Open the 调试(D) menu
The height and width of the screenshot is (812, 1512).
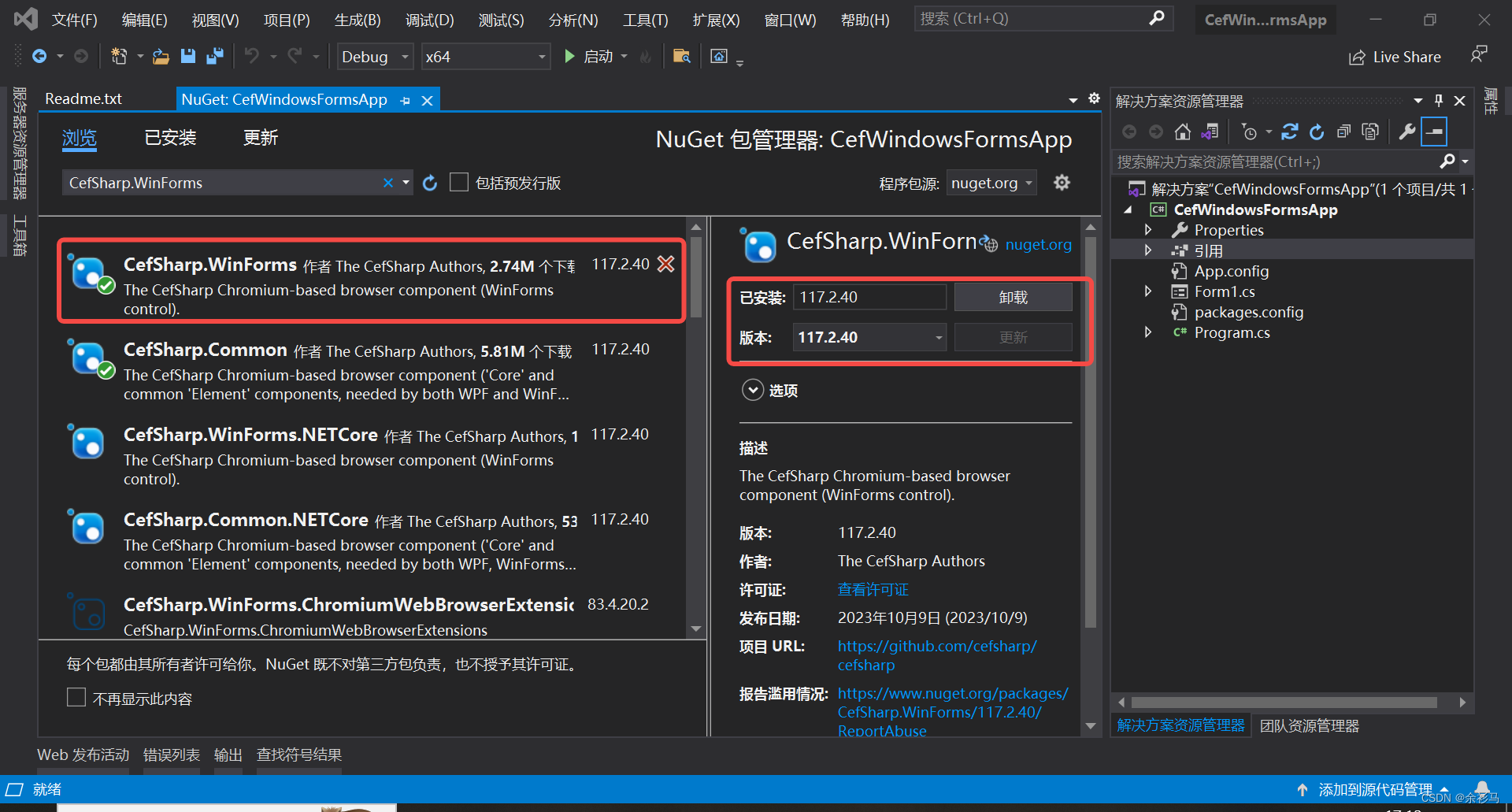pyautogui.click(x=429, y=20)
